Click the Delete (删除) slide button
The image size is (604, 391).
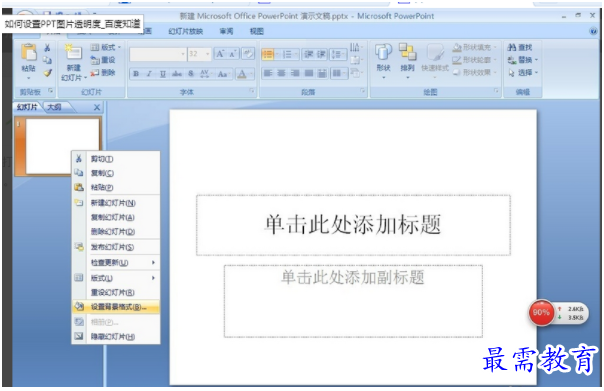tap(103, 72)
